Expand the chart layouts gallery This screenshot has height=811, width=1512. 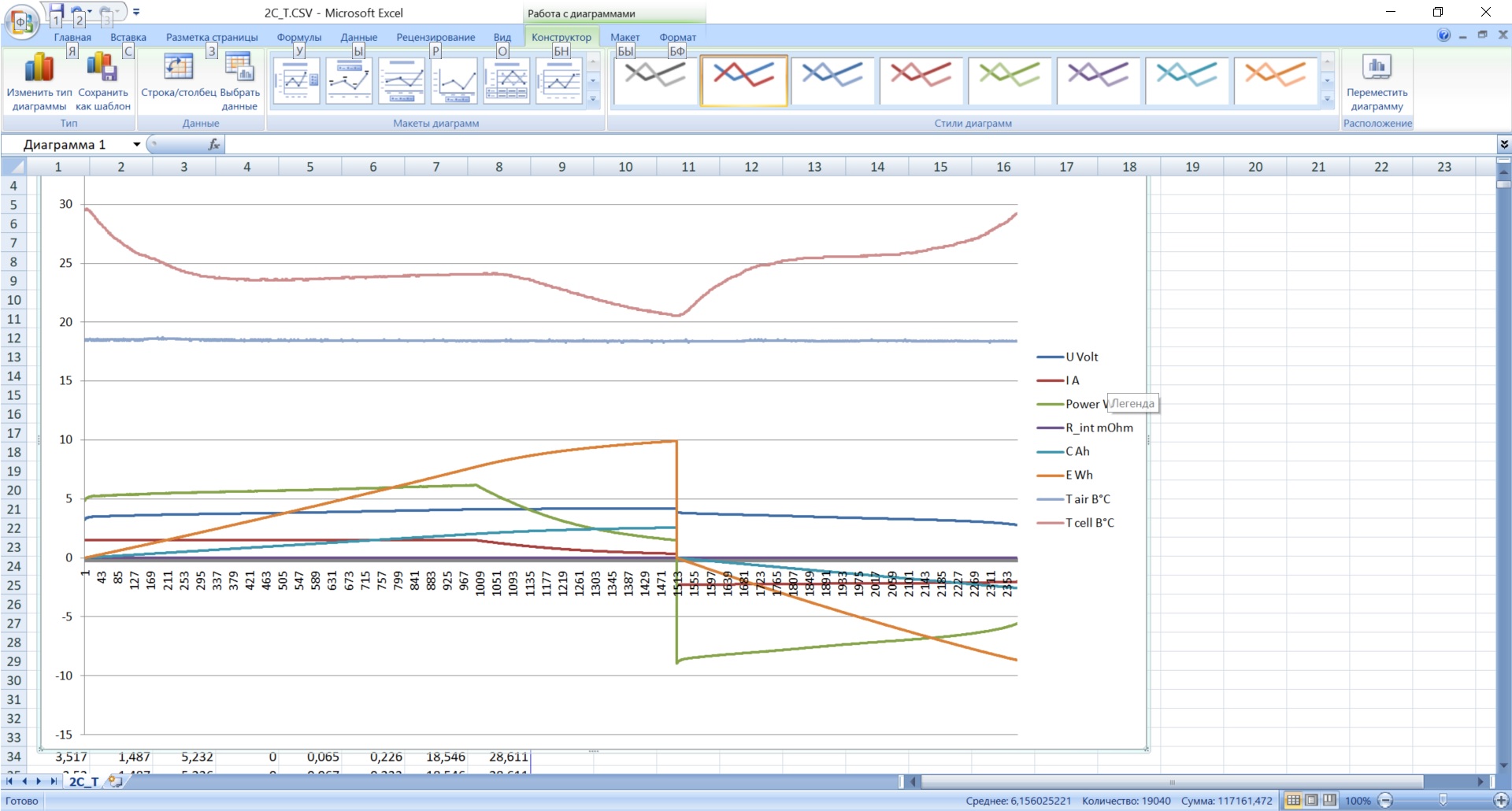coord(593,99)
